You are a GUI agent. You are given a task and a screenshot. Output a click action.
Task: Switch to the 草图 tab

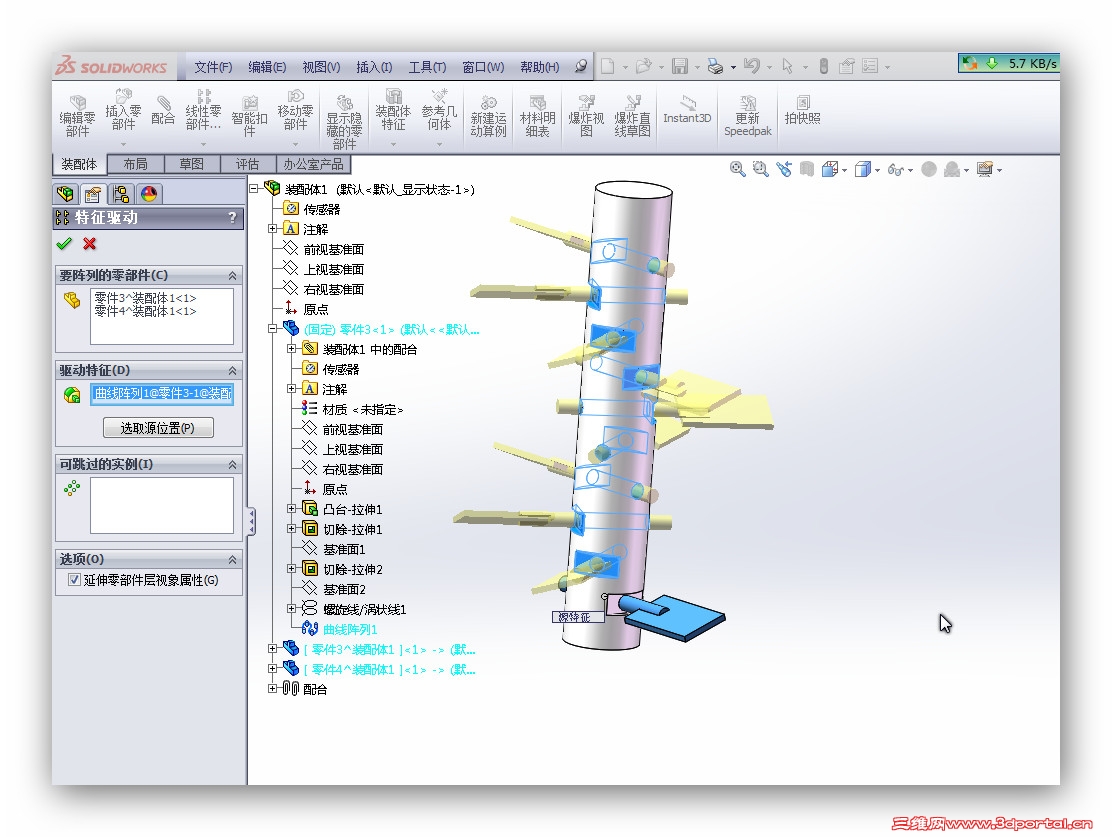coord(191,165)
